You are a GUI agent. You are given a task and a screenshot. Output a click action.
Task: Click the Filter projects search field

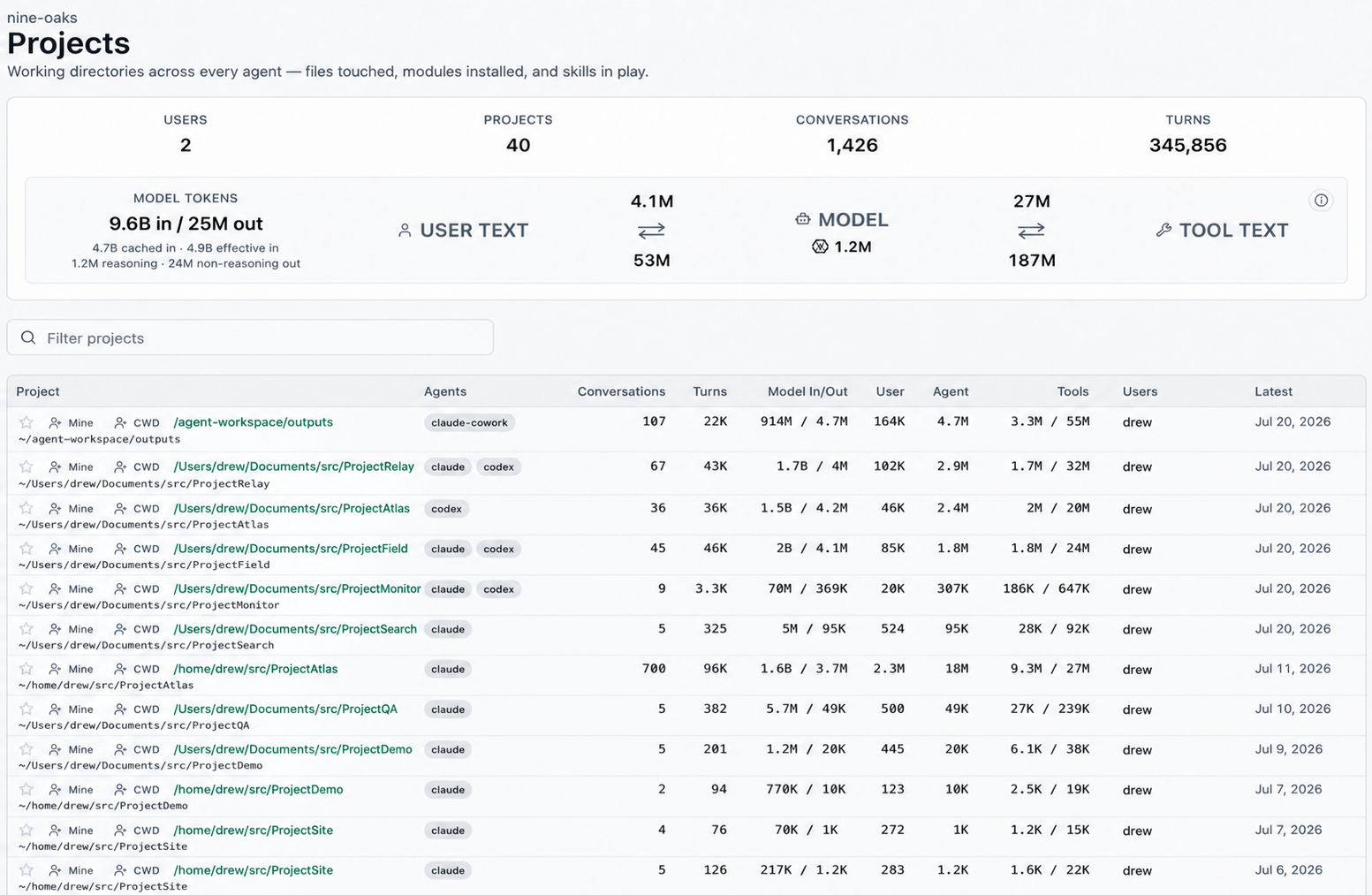(250, 338)
